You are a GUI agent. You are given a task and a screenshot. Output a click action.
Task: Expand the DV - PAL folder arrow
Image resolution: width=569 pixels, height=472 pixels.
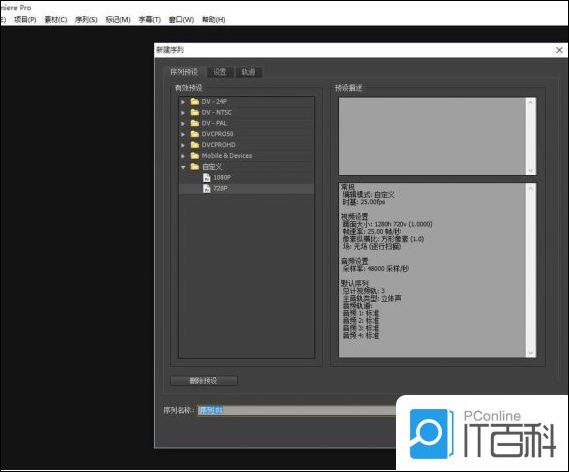(183, 124)
